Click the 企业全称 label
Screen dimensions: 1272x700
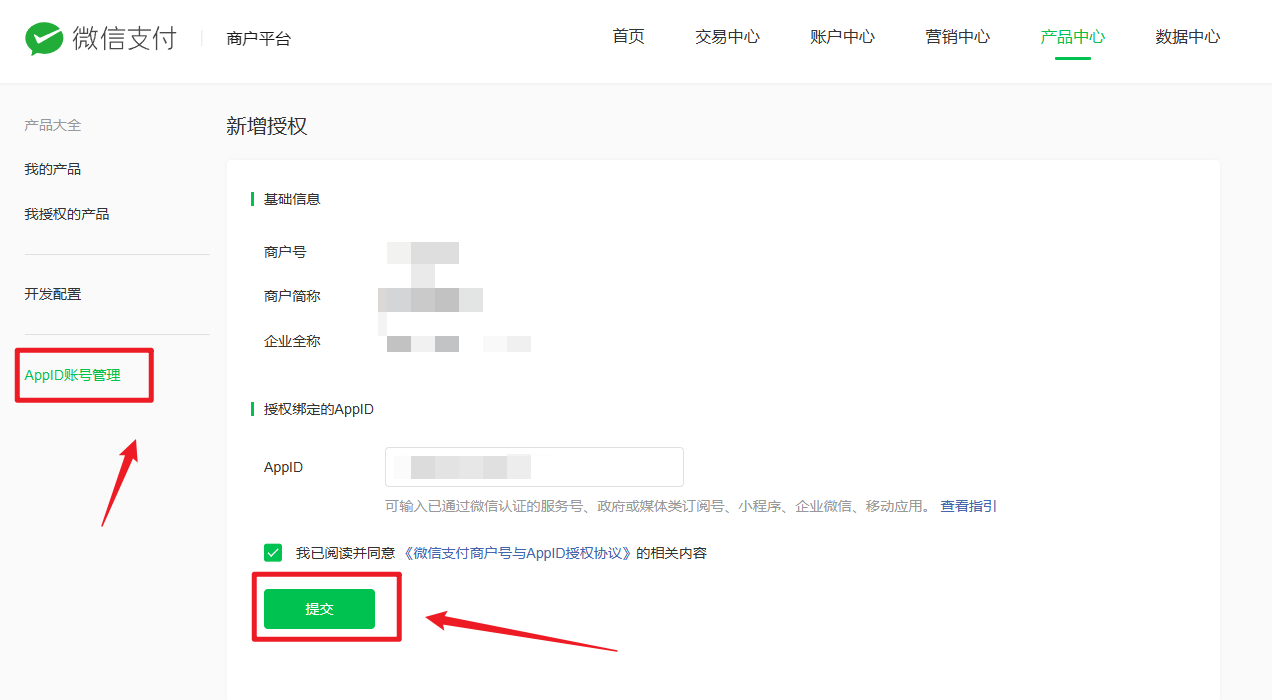292,341
